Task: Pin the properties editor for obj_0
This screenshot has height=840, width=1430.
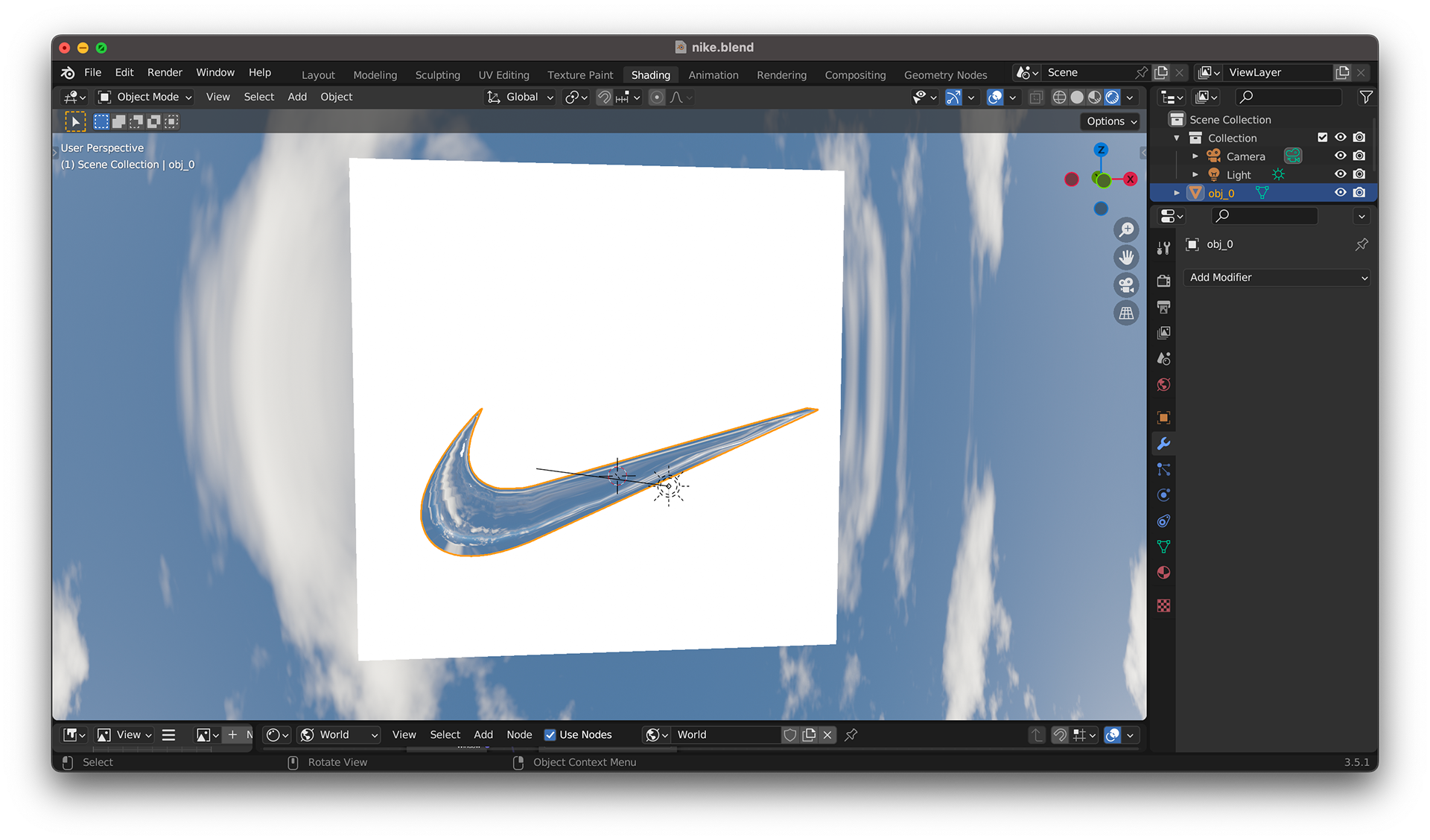Action: [x=1361, y=244]
